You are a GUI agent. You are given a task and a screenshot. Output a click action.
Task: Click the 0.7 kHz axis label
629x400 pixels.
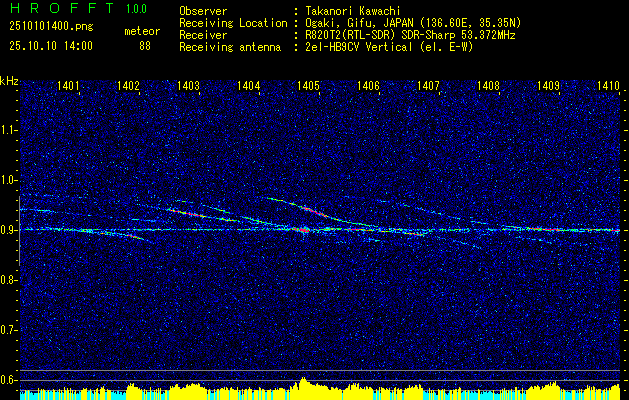pos(7,330)
